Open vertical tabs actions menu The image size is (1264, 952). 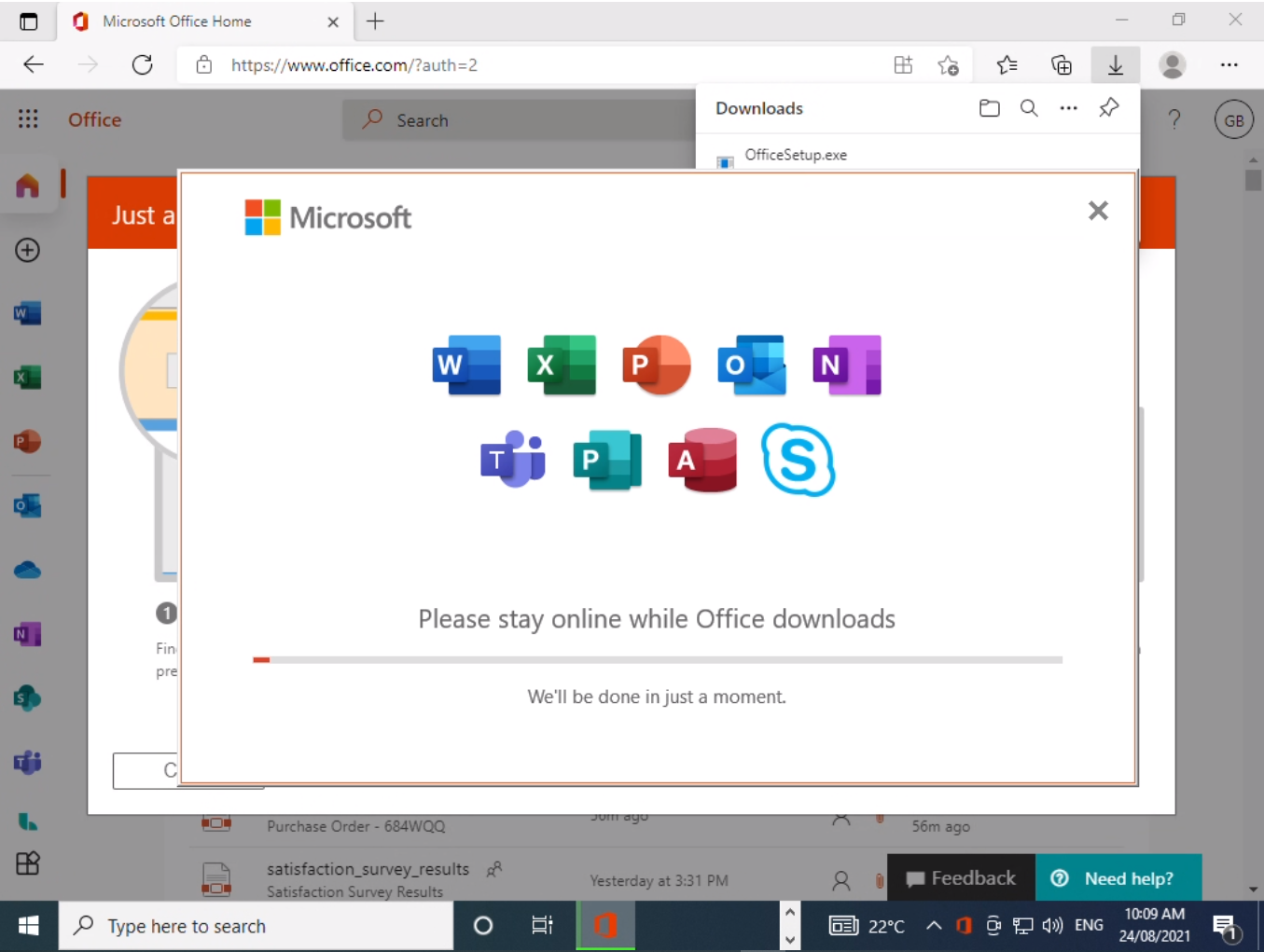coord(29,21)
